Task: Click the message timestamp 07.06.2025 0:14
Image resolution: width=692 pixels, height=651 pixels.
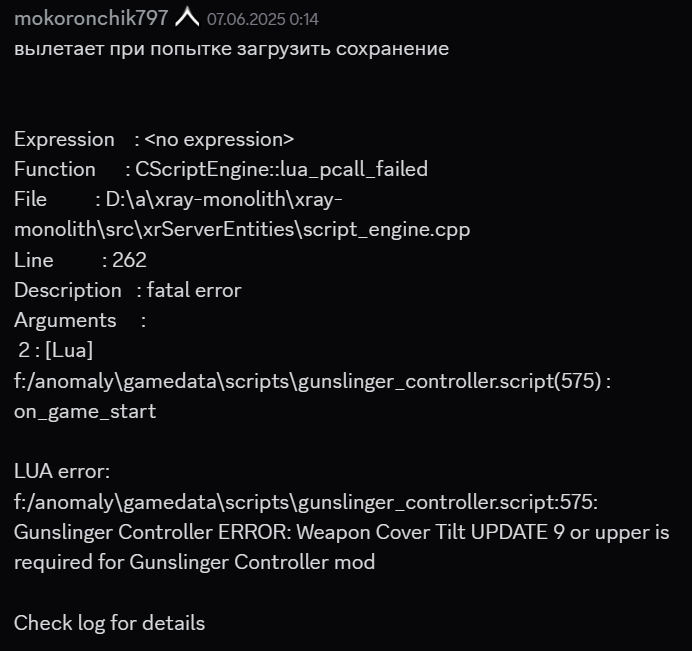Action: (x=263, y=19)
